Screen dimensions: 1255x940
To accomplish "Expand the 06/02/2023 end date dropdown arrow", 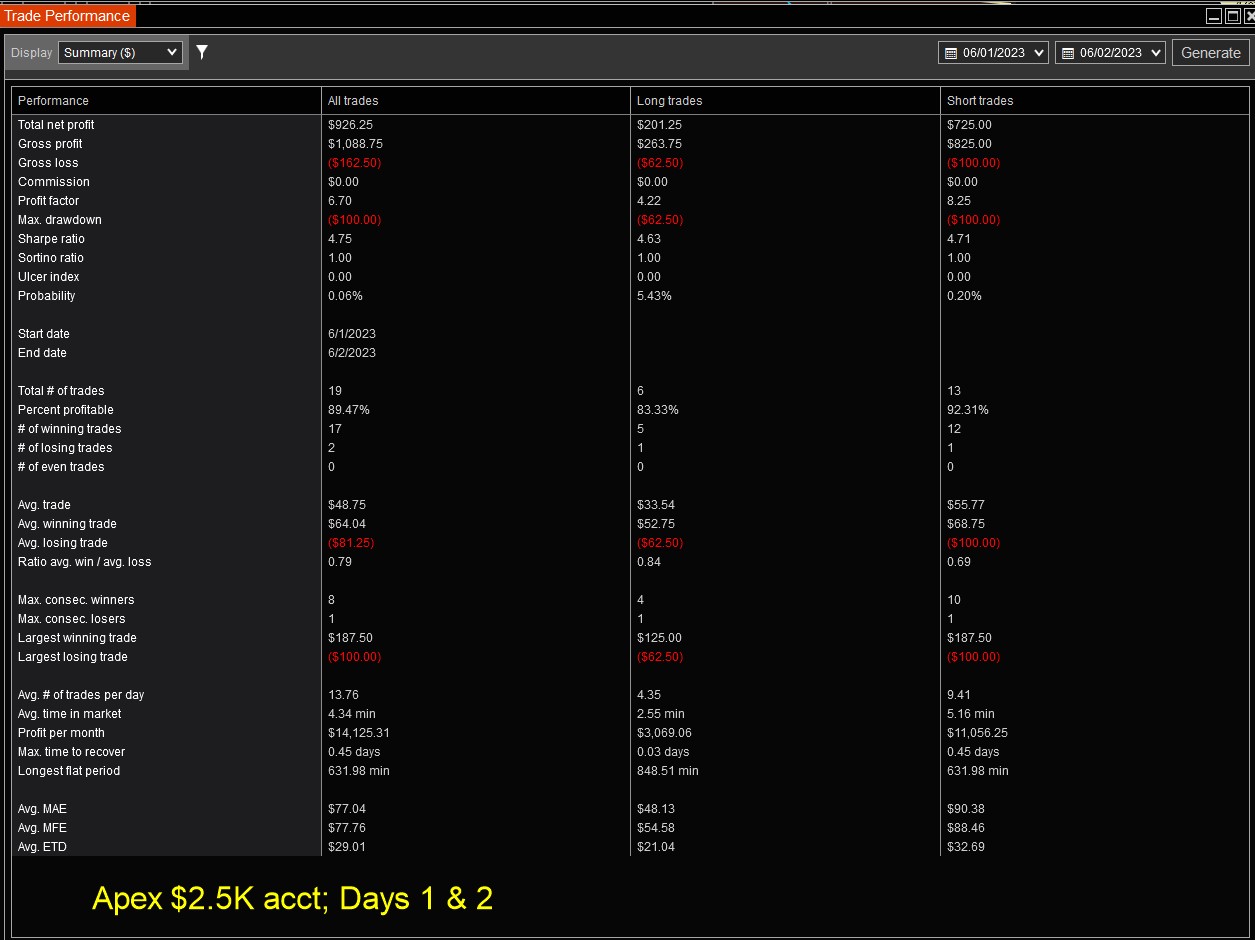I will [x=1154, y=53].
